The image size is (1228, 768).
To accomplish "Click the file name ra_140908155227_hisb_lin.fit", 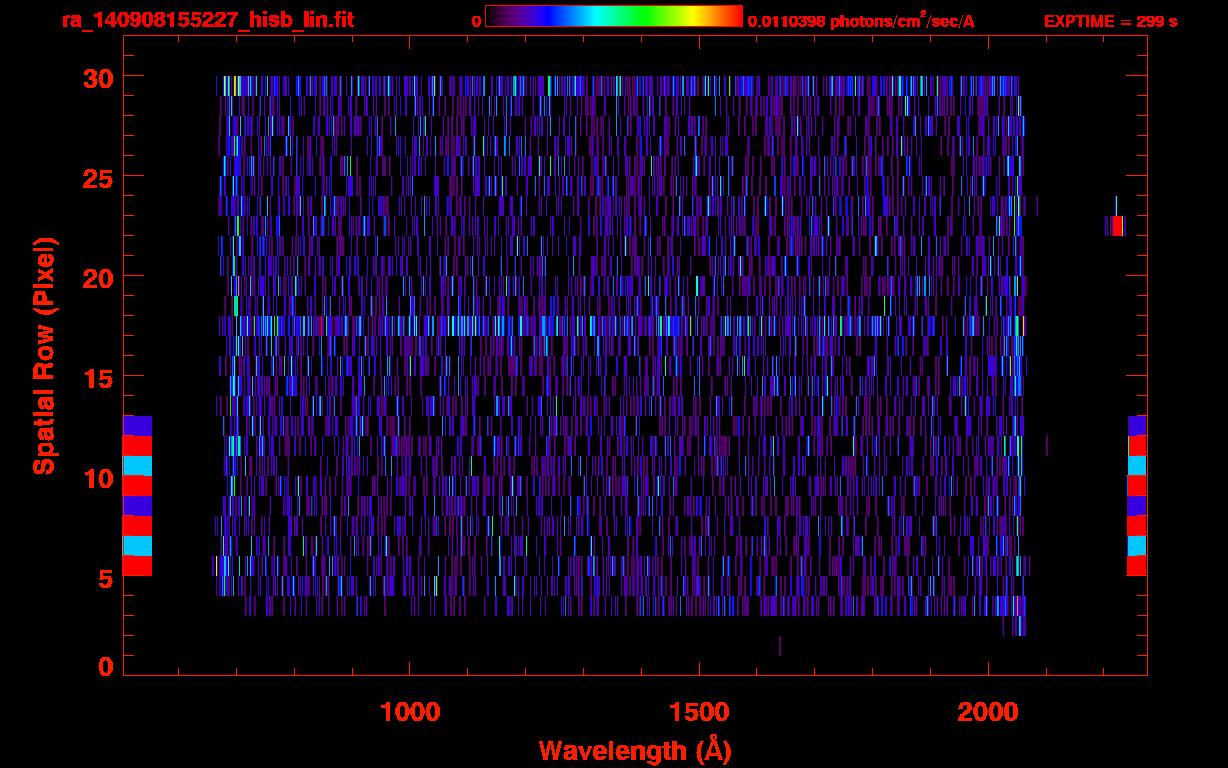I will point(207,20).
